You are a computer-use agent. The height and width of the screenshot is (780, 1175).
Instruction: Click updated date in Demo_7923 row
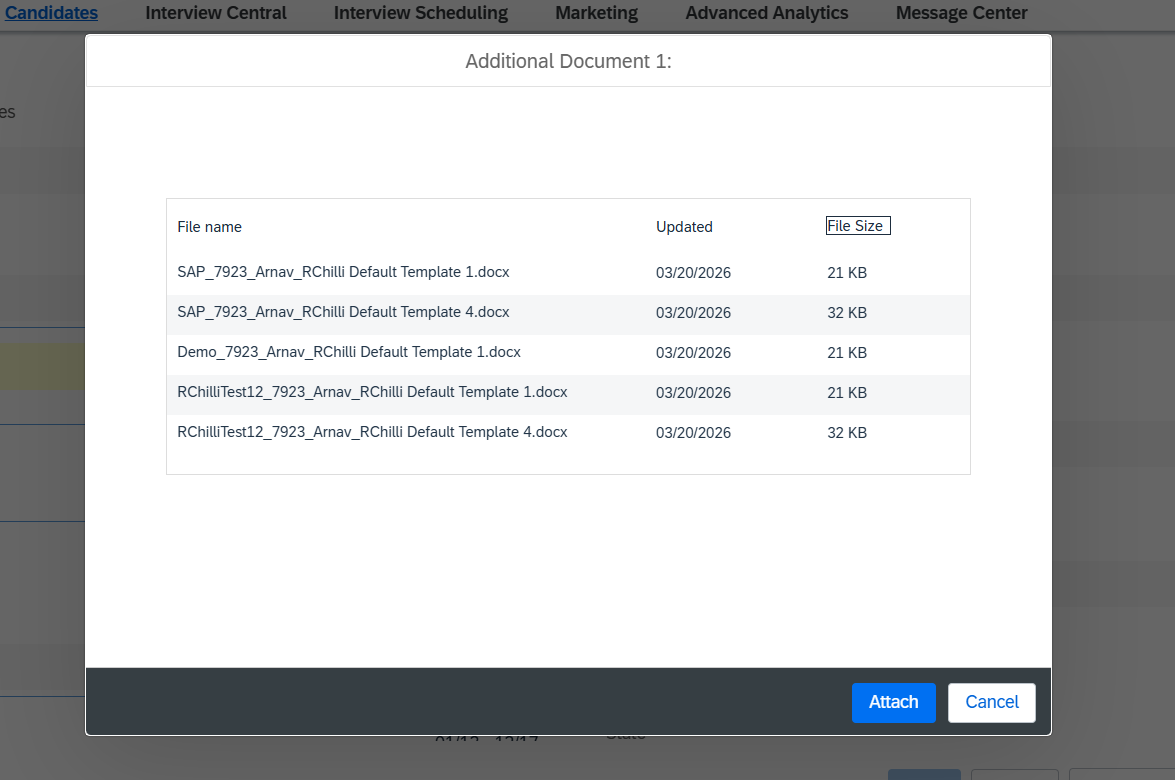[693, 353]
